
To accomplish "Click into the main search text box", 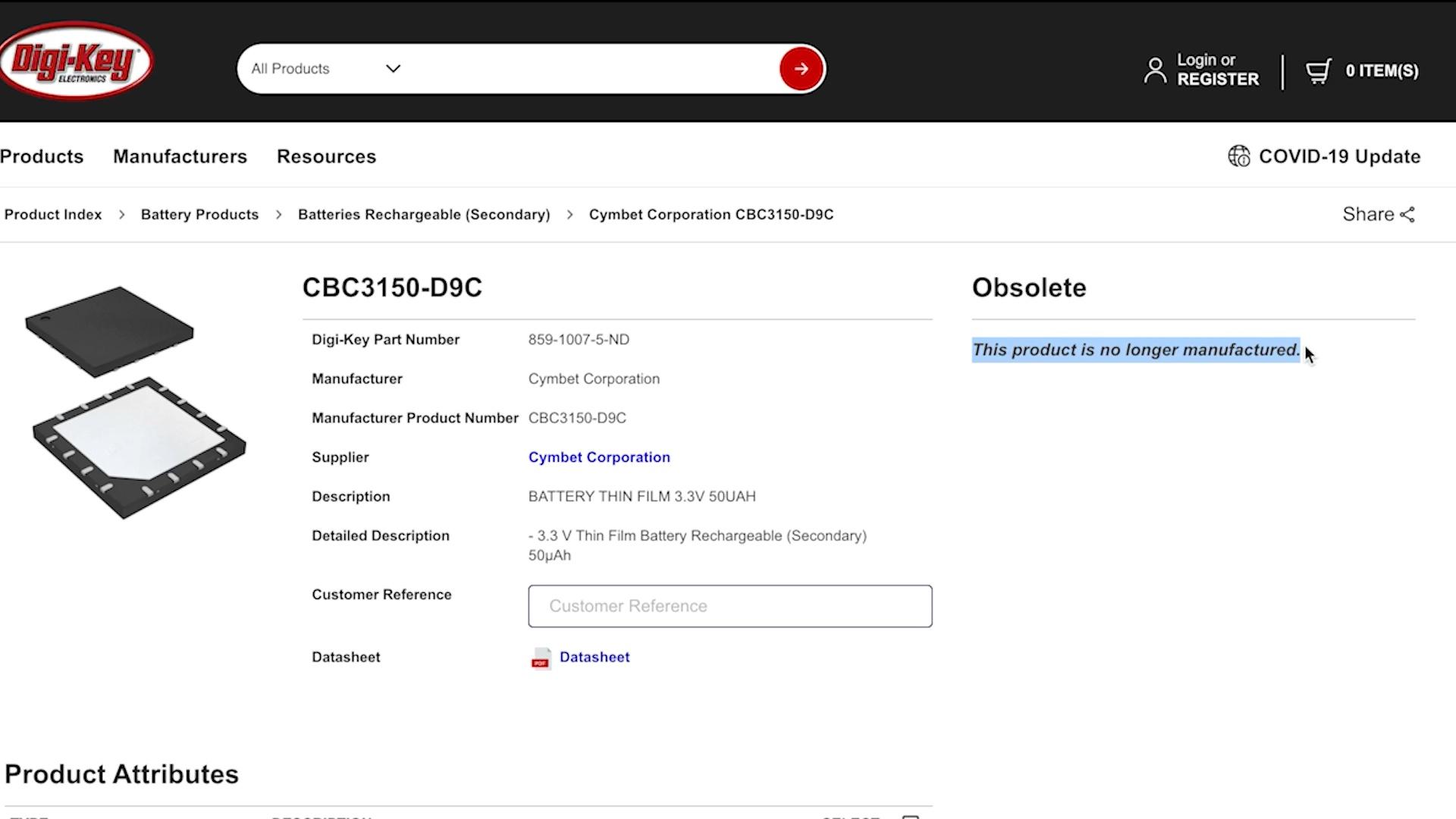I will click(591, 69).
